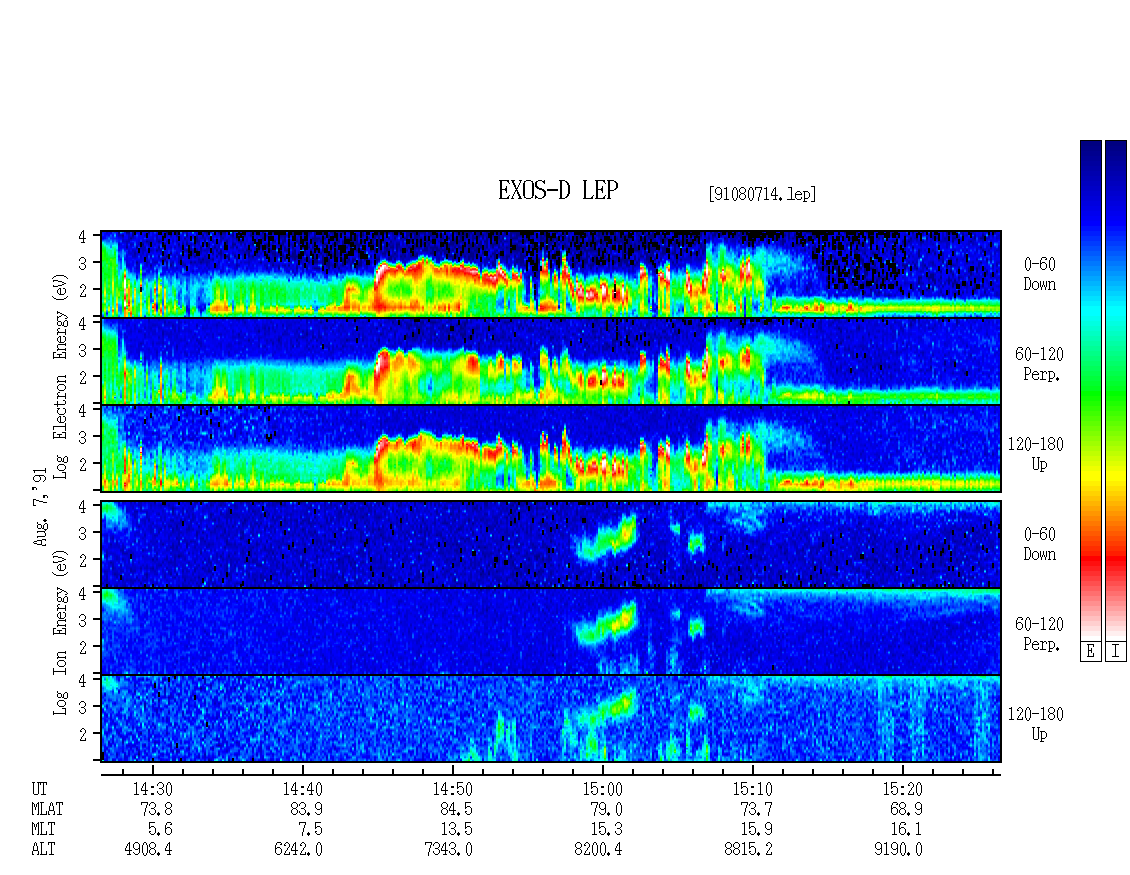Image resolution: width=1130 pixels, height=875 pixels.
Task: Click the ion 60-120 Perp. spectrogram panel
Action: [x=551, y=631]
